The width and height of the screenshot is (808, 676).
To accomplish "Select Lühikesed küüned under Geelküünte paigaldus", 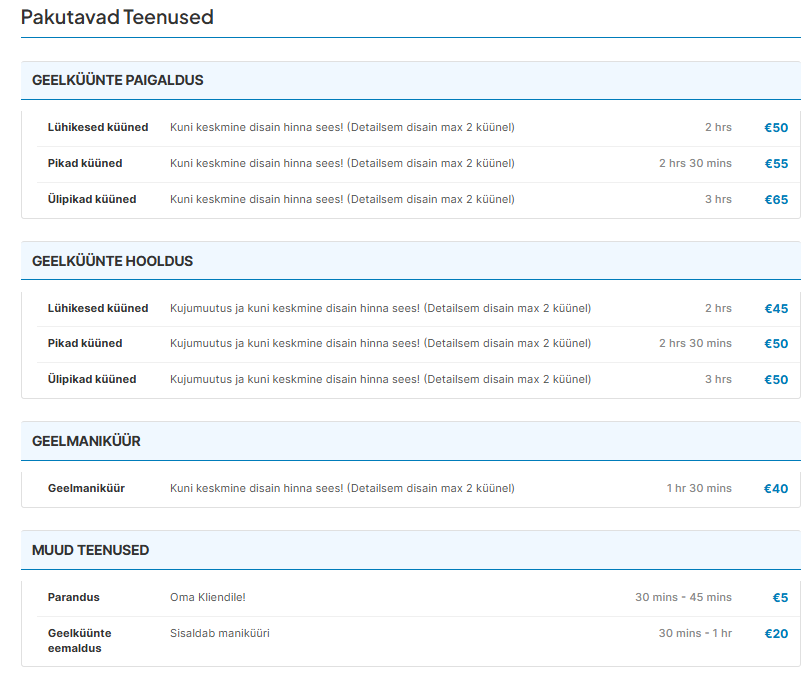I will (98, 127).
